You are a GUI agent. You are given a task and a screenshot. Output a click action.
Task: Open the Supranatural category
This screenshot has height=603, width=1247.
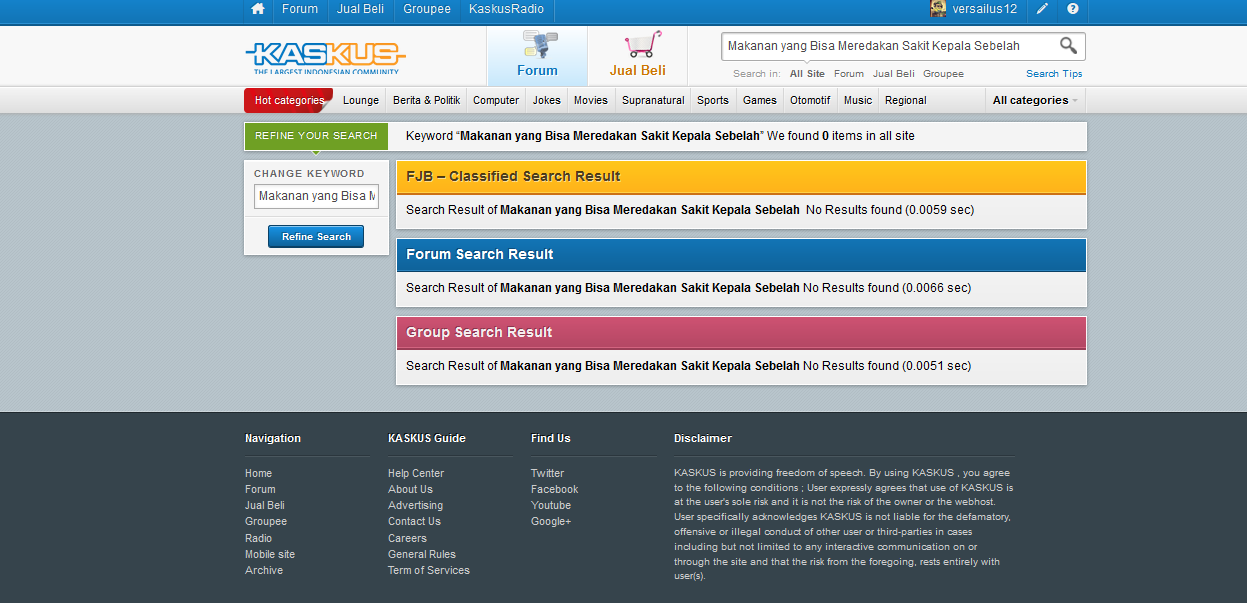(x=653, y=100)
